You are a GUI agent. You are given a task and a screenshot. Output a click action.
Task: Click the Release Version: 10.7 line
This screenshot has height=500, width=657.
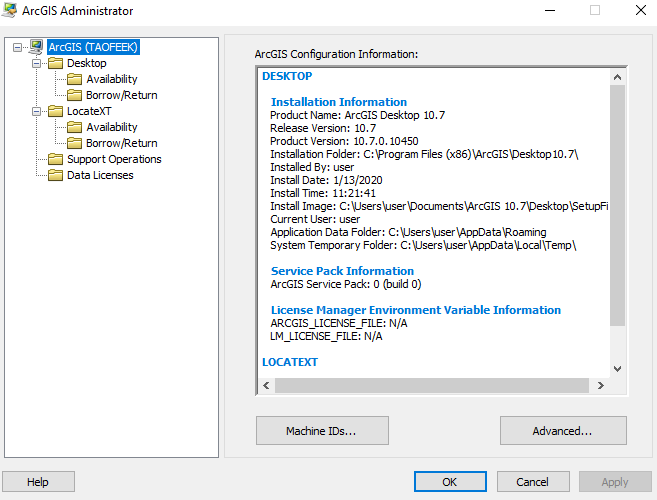tap(323, 128)
